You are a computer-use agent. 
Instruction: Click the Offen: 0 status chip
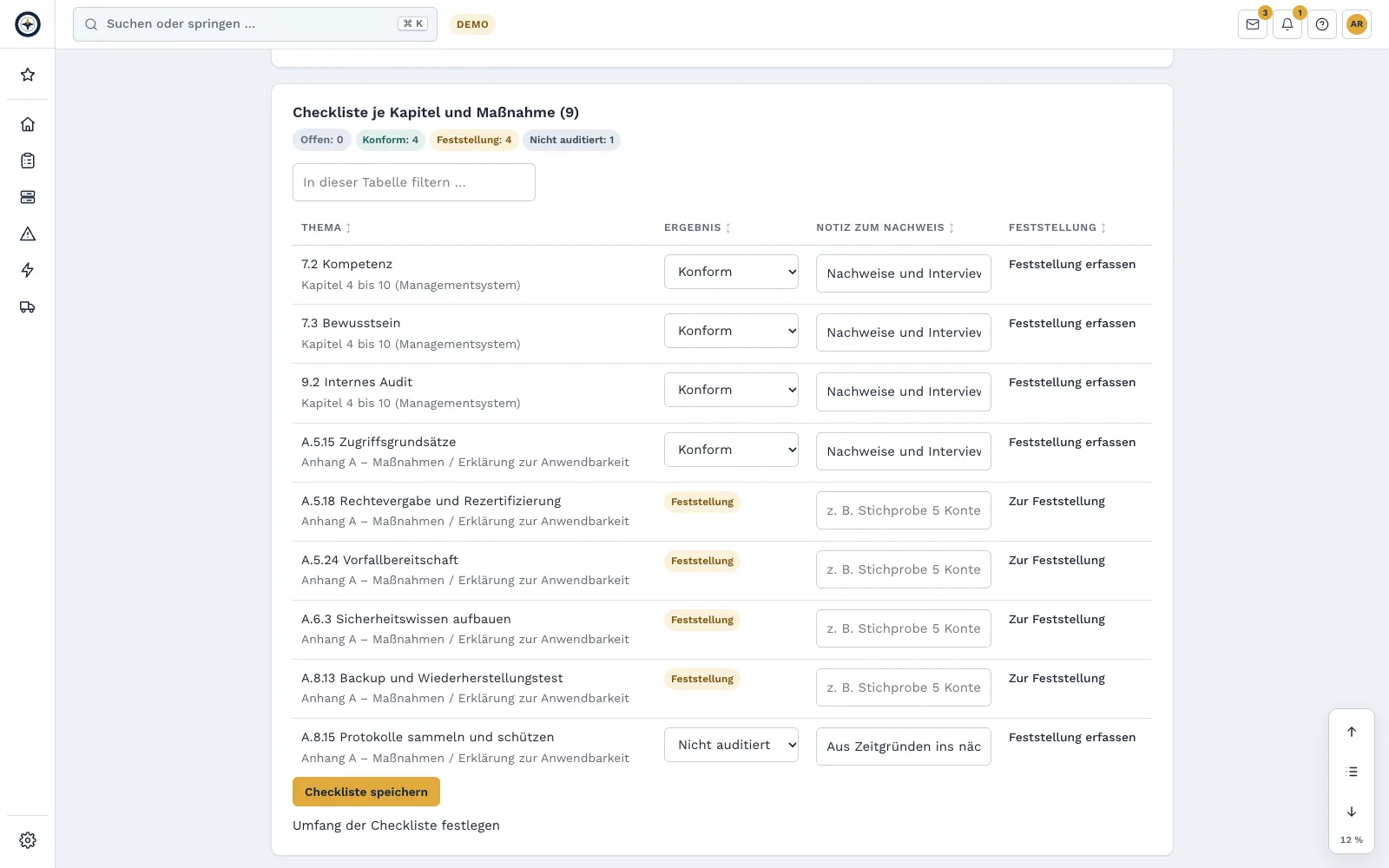322,140
